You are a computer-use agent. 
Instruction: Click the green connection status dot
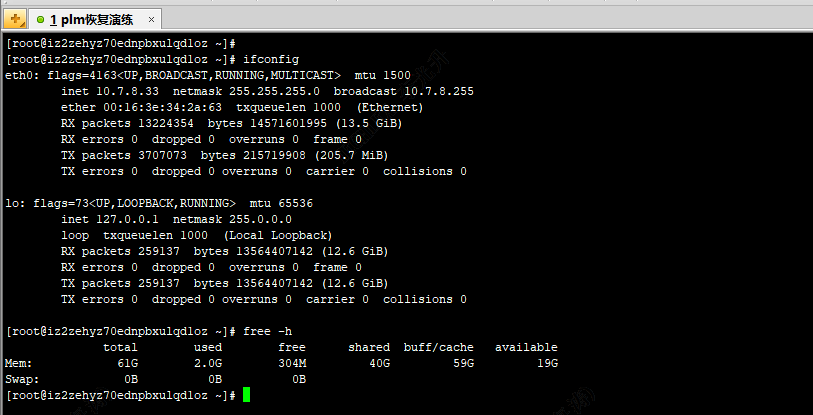click(x=41, y=20)
